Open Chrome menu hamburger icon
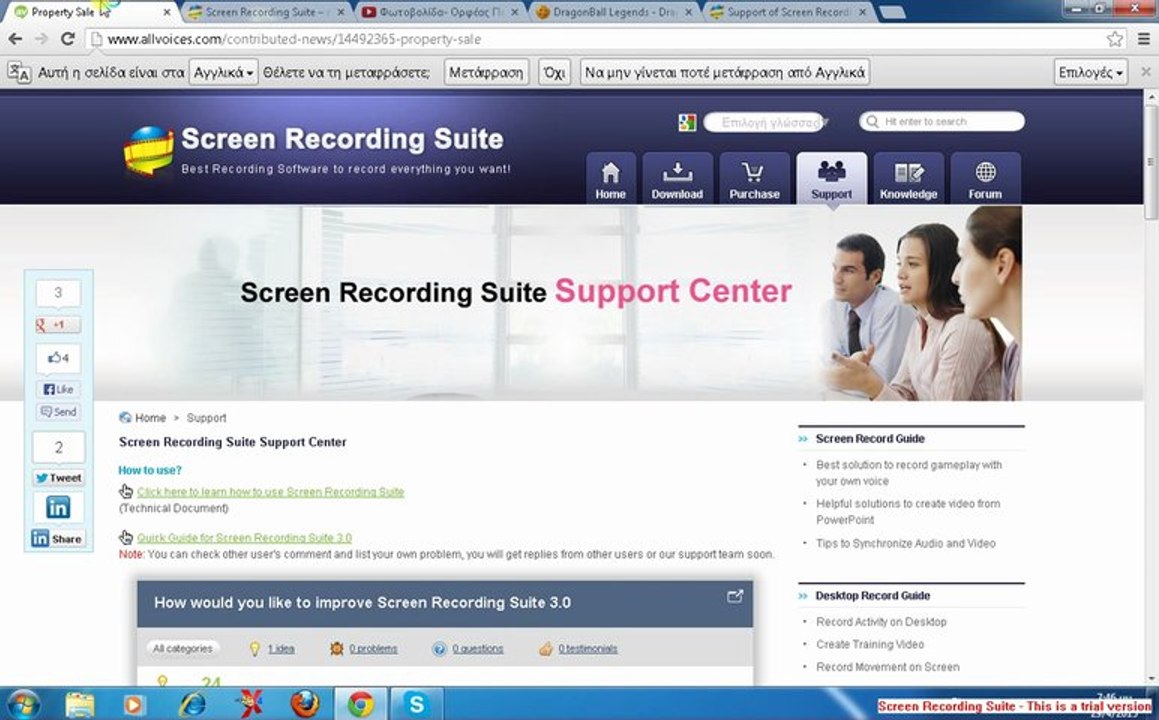The height and width of the screenshot is (720, 1159). click(1143, 38)
